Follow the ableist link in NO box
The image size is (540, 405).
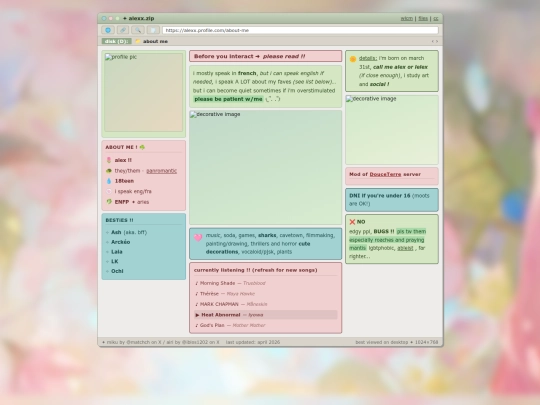[405, 248]
